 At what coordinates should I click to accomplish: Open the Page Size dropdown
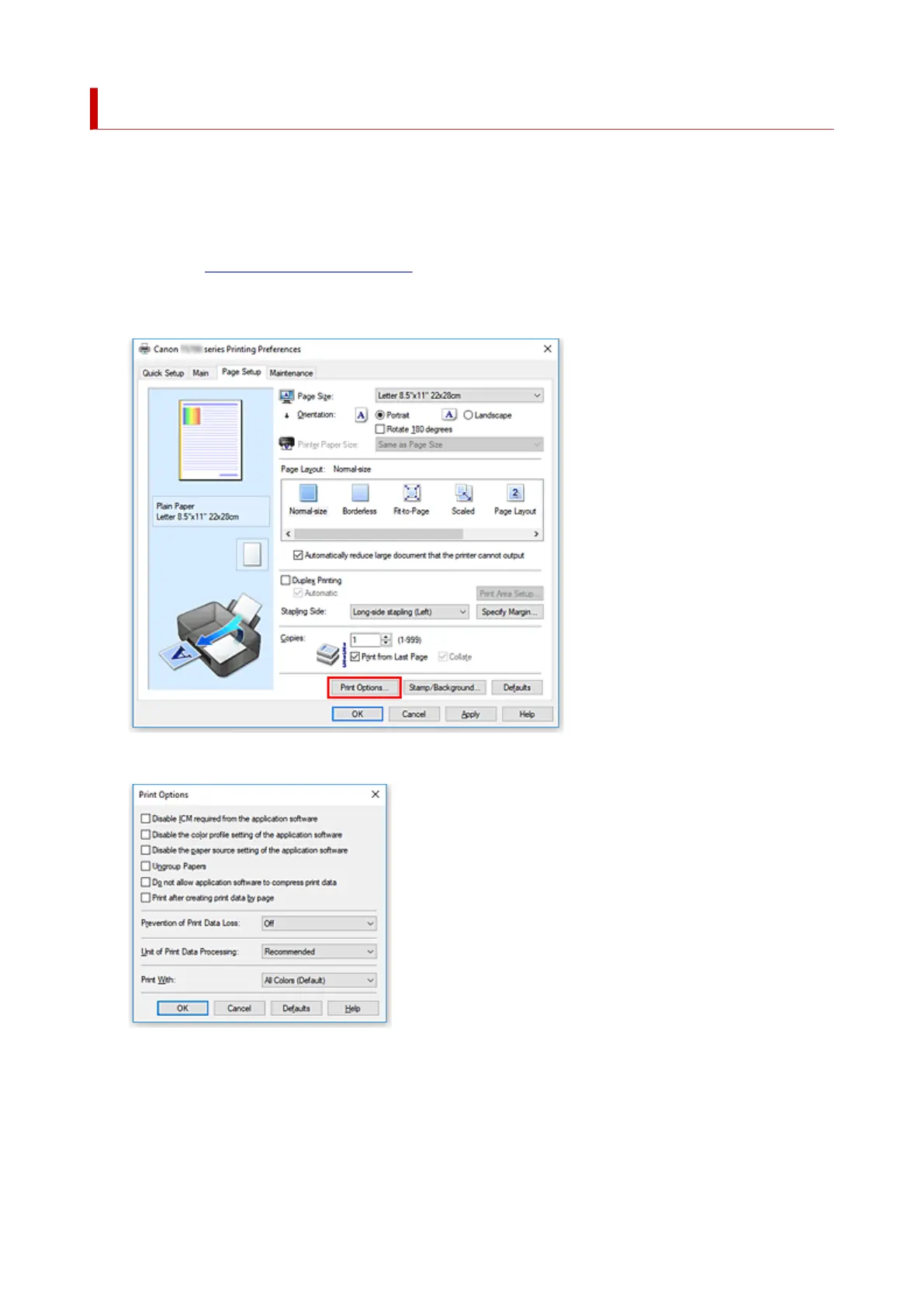pyautogui.click(x=459, y=396)
